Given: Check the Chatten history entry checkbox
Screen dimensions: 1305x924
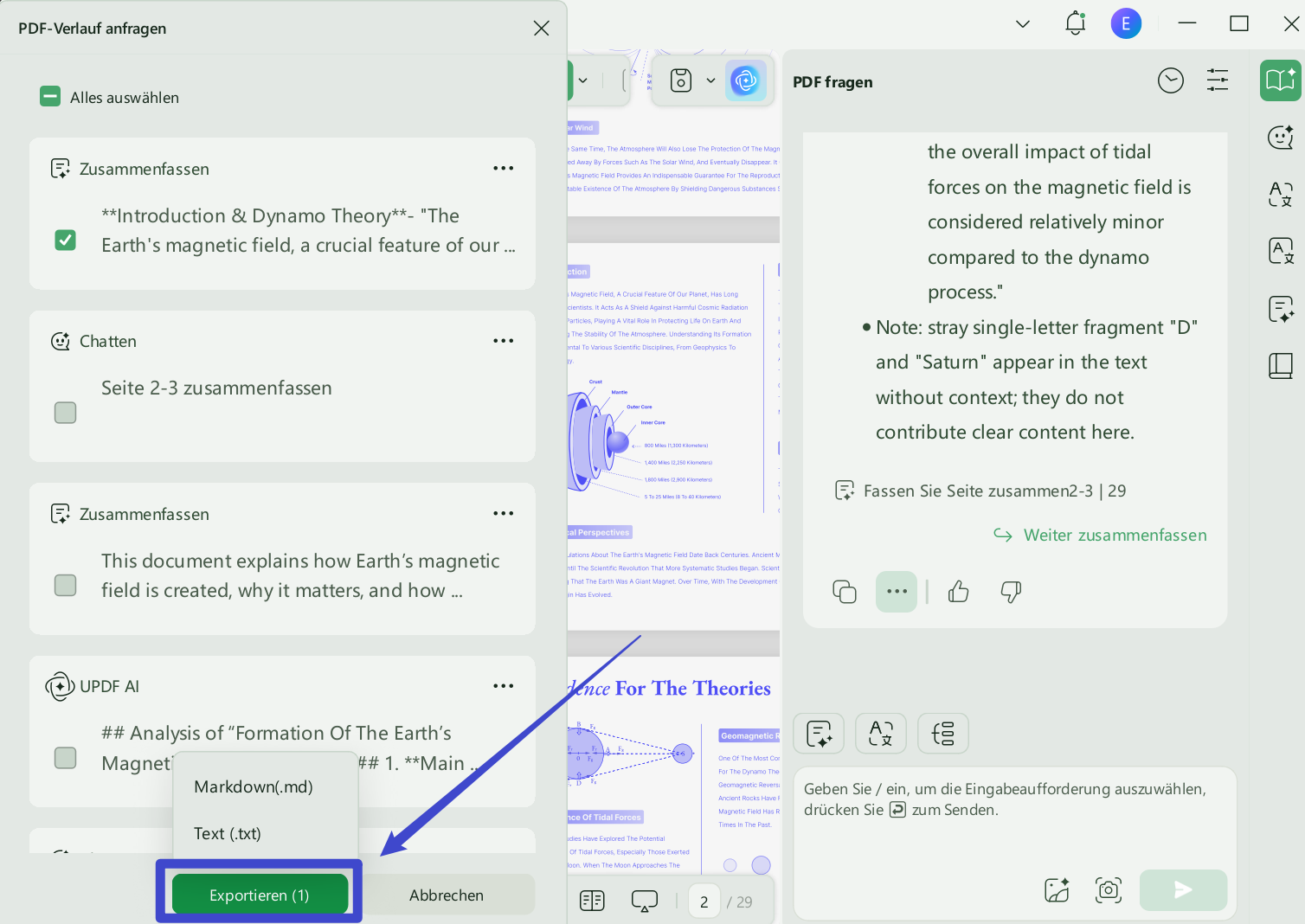Looking at the screenshot, I should click(65, 413).
